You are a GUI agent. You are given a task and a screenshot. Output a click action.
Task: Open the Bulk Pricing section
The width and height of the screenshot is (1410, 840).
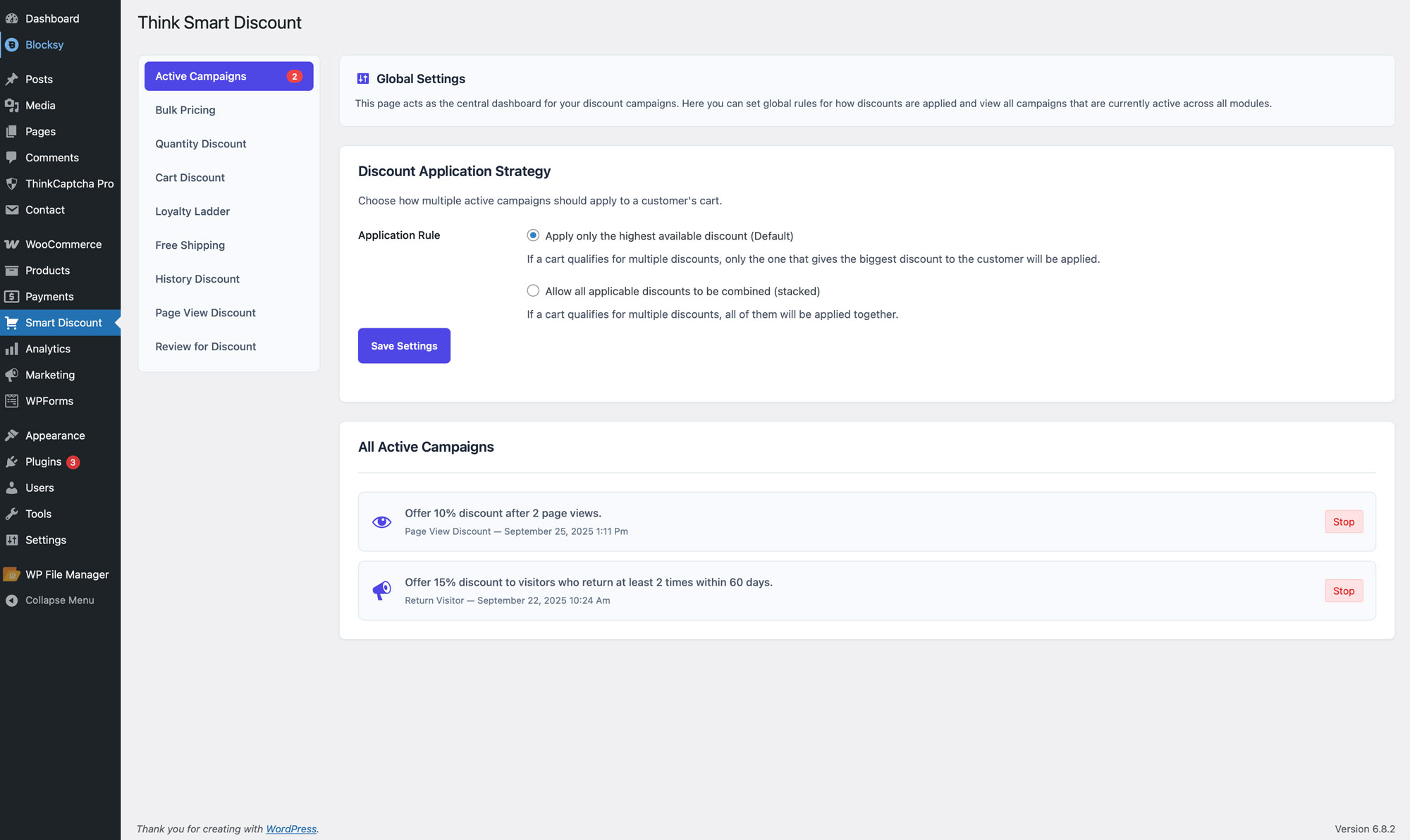tap(185, 110)
